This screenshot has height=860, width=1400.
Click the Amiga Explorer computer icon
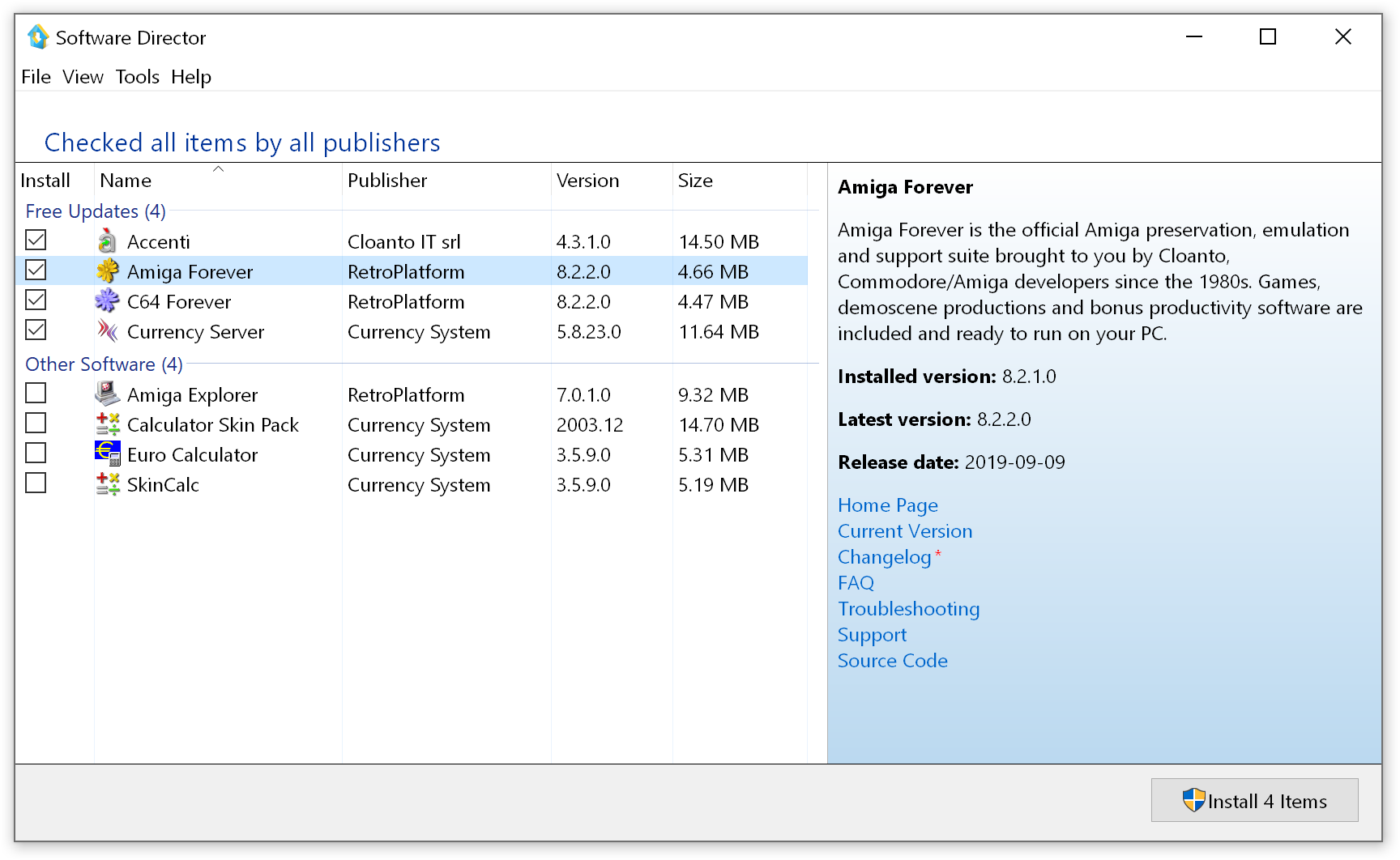coord(107,394)
